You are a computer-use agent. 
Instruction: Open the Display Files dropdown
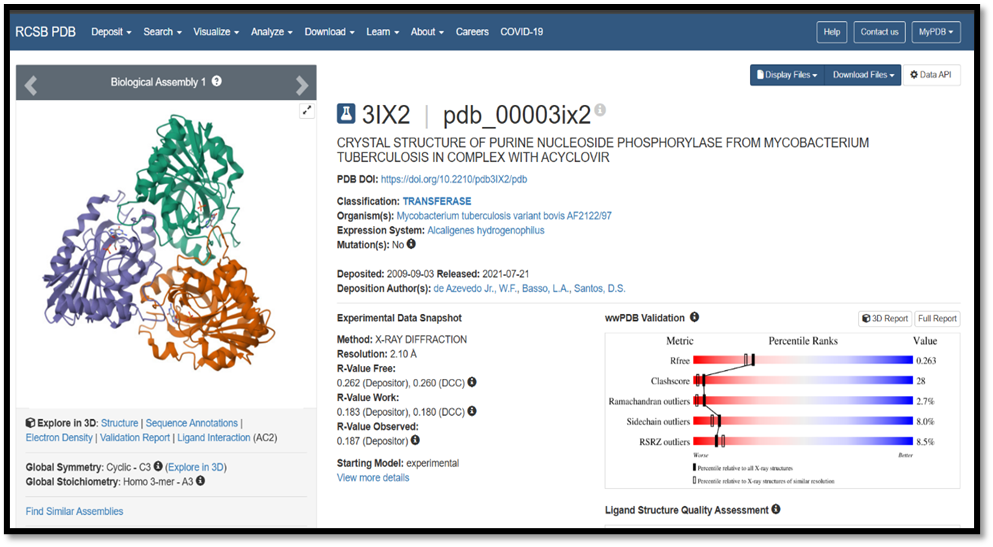pyautogui.click(x=787, y=75)
